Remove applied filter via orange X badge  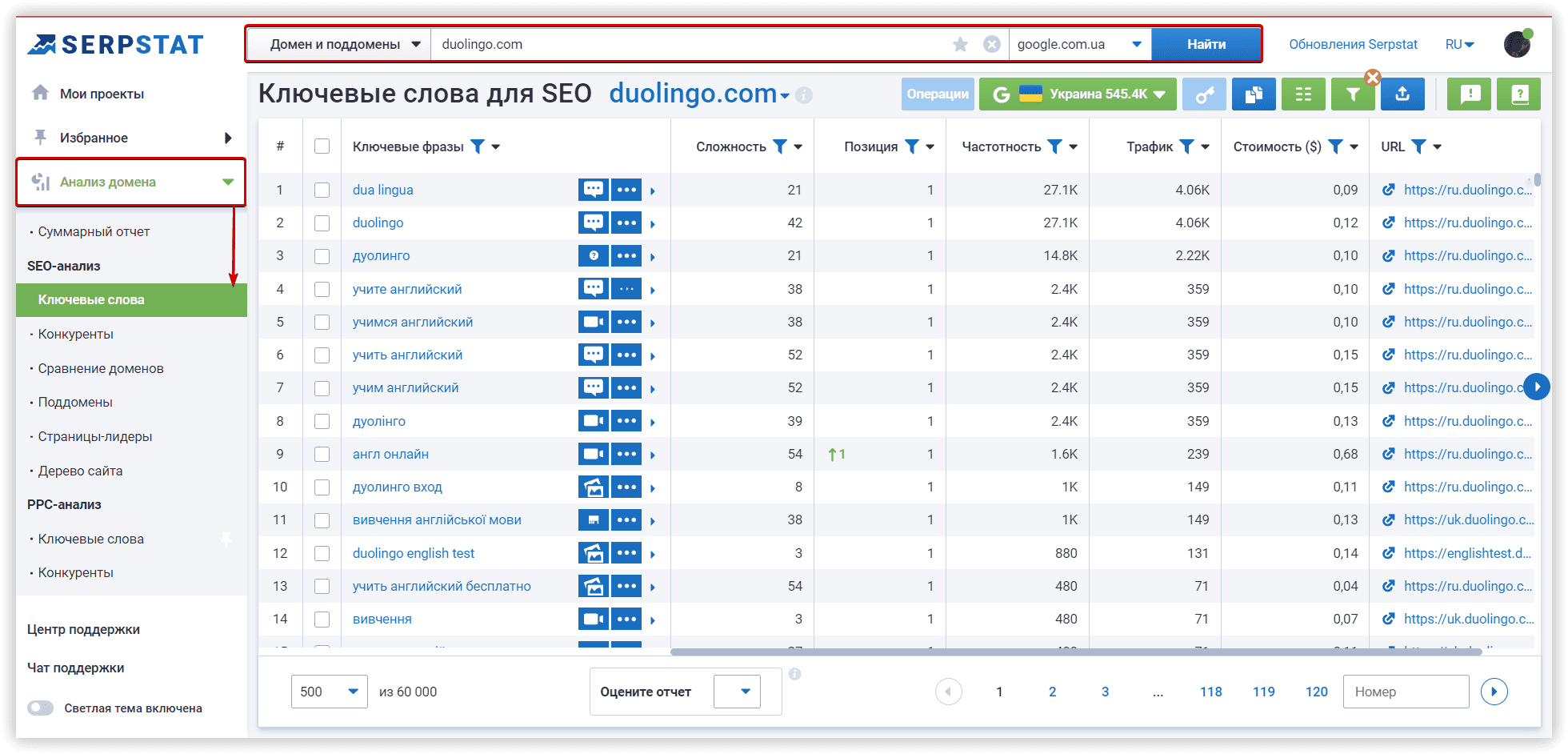[x=1373, y=78]
